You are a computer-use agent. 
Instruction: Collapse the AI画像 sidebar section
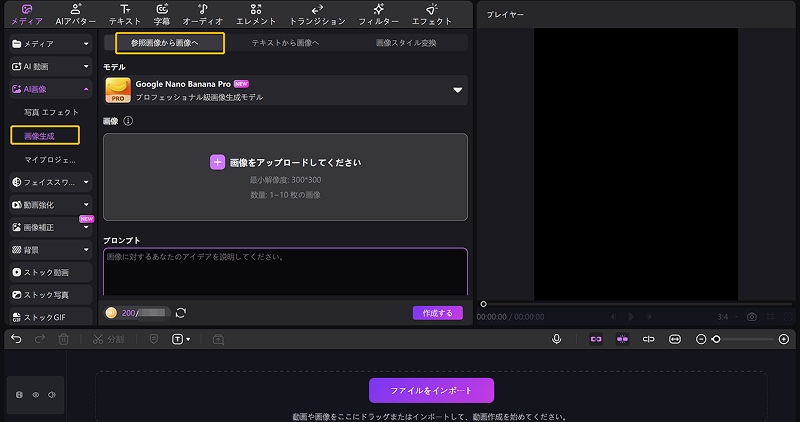pos(51,89)
